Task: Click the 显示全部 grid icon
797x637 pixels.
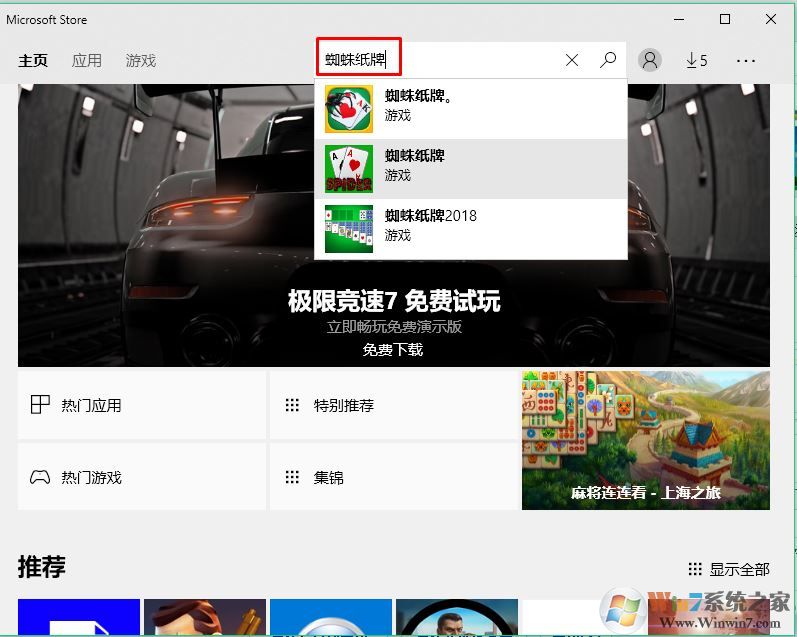Action: pos(695,569)
